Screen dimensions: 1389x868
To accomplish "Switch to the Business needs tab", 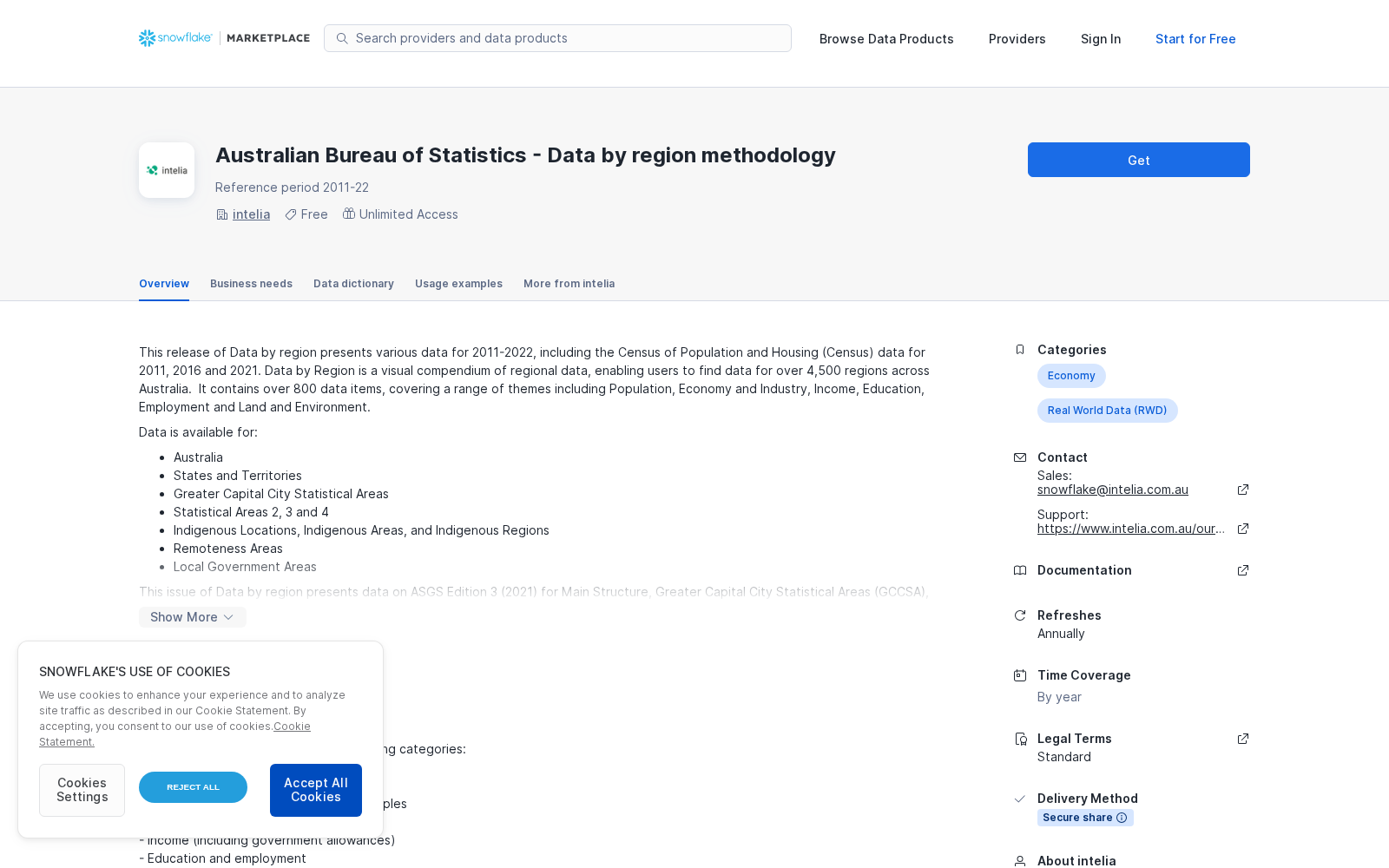I will pyautogui.click(x=251, y=284).
